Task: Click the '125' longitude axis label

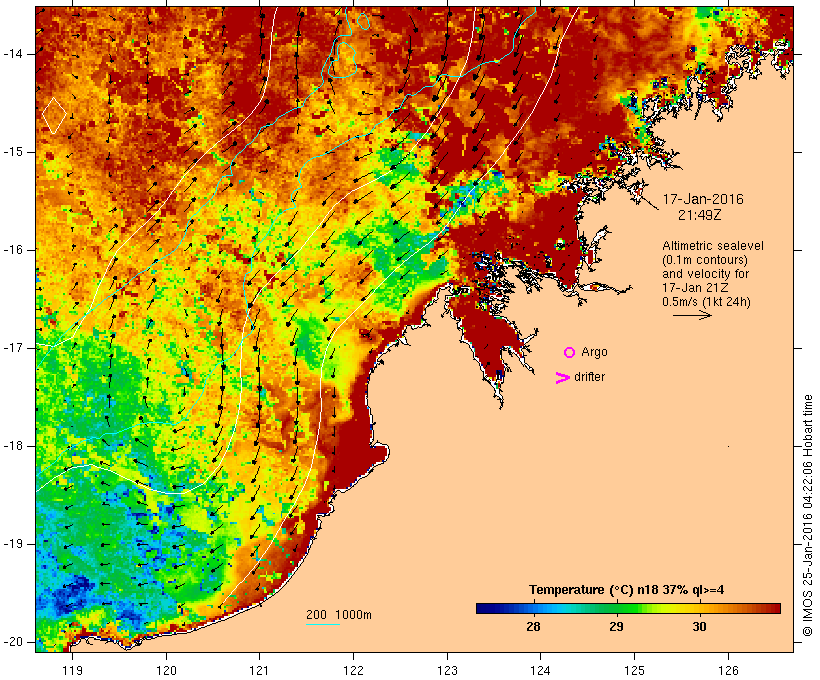Action: pos(634,670)
